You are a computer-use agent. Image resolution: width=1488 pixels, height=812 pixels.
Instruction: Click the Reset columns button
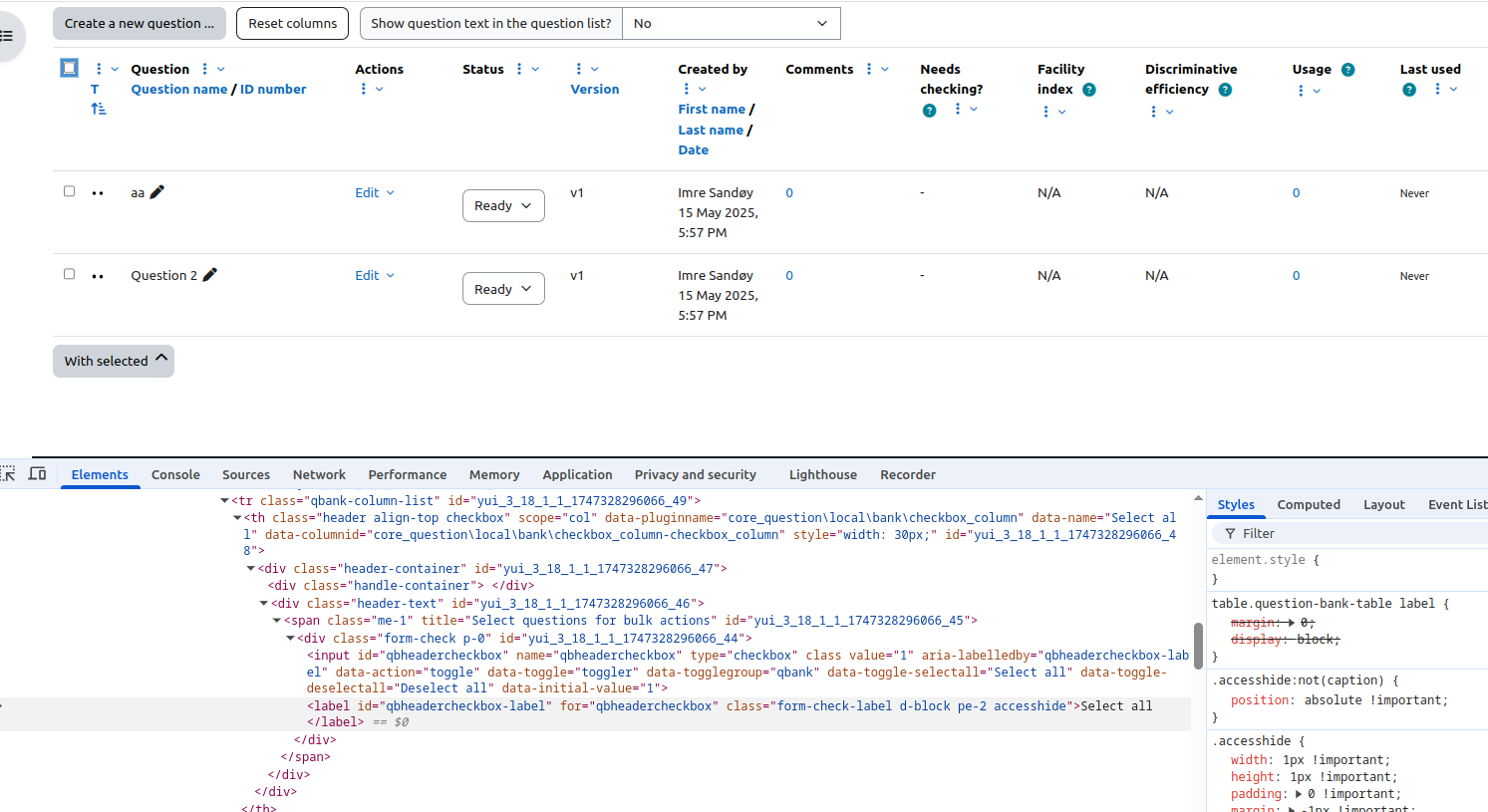pyautogui.click(x=293, y=23)
